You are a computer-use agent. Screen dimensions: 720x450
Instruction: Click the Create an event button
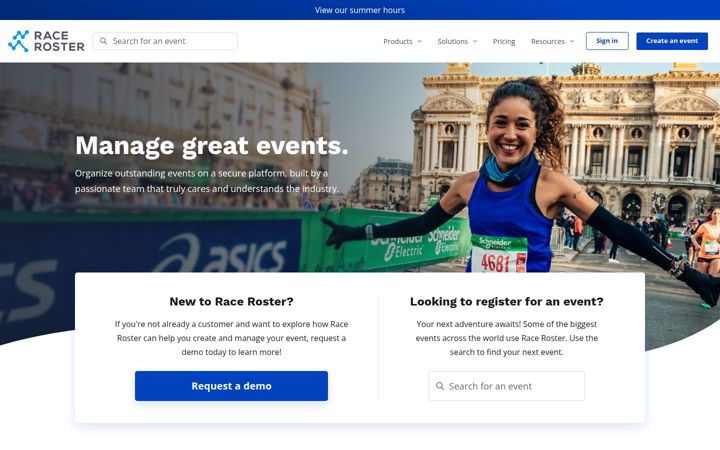click(672, 41)
